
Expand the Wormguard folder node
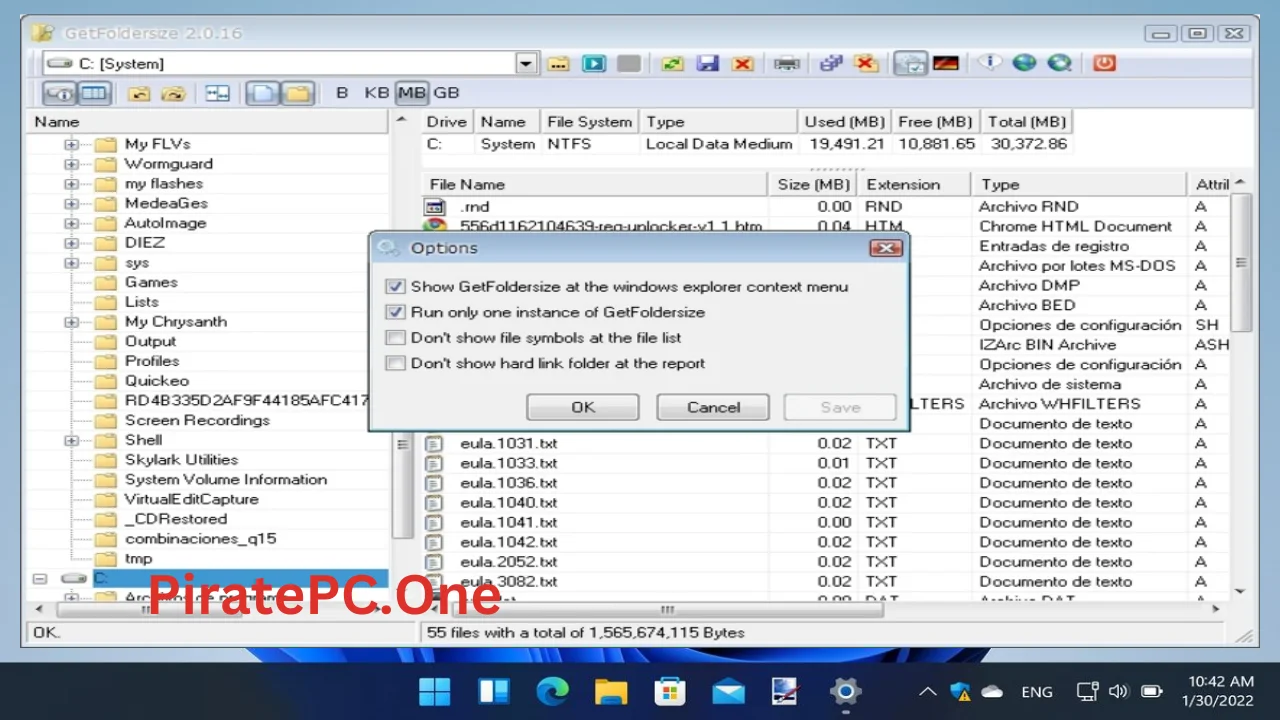71,164
